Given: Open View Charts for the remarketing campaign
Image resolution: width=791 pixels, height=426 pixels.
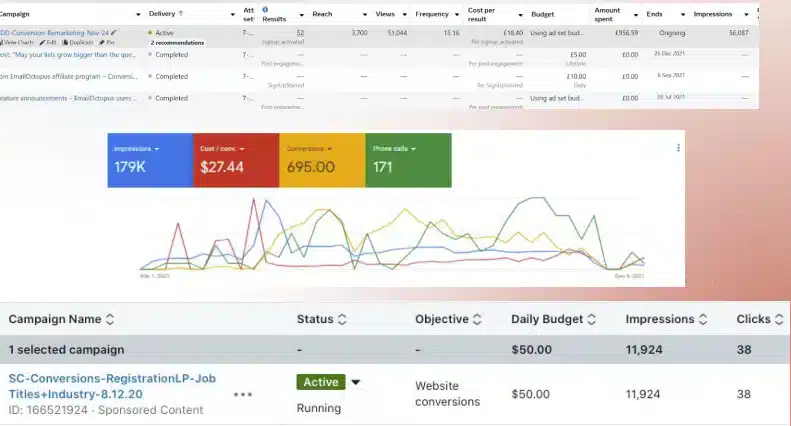Looking at the screenshot, I should (18, 43).
